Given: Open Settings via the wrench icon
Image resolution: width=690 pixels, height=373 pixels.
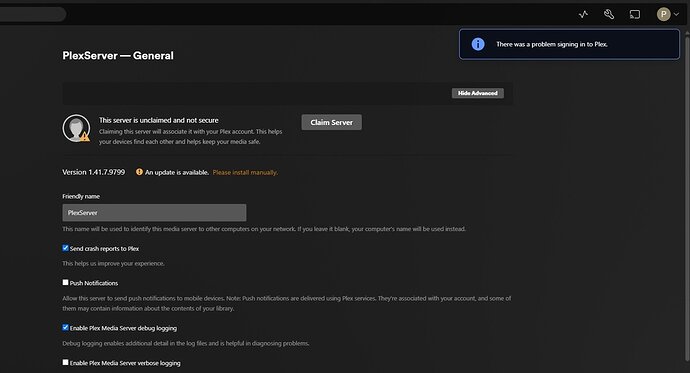Looking at the screenshot, I should coord(609,15).
